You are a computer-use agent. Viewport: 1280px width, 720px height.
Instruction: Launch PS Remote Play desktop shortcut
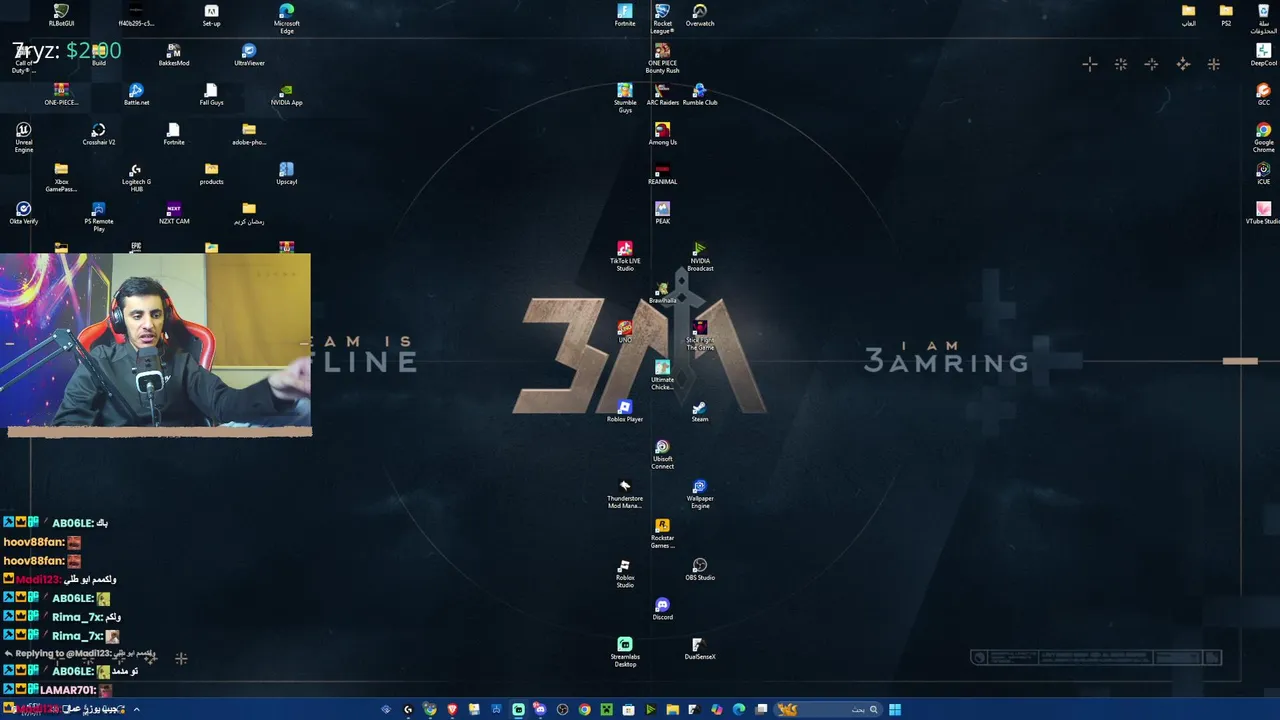click(98, 217)
